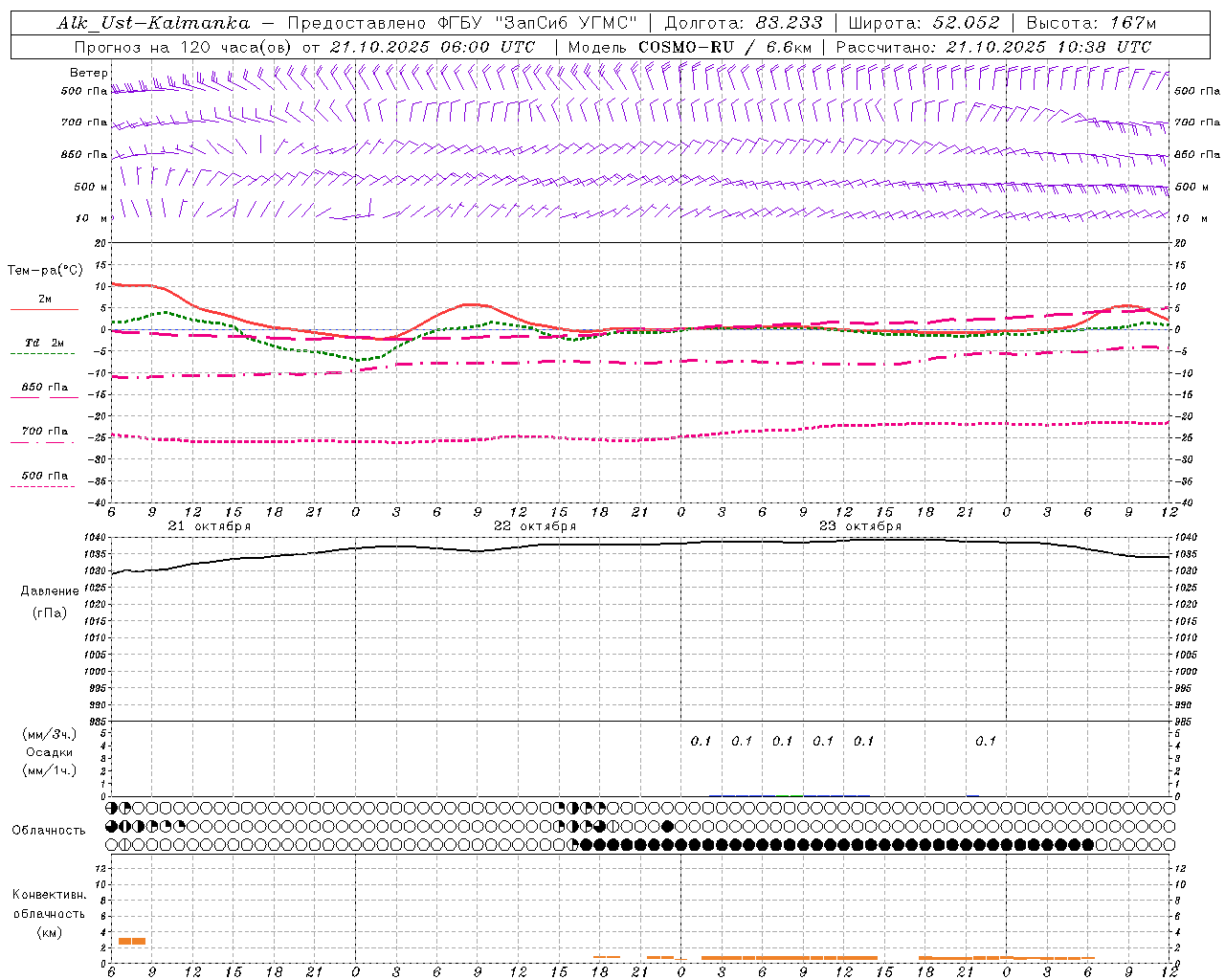
Task: Click the 2м temperature legend label
Action: 45,299
